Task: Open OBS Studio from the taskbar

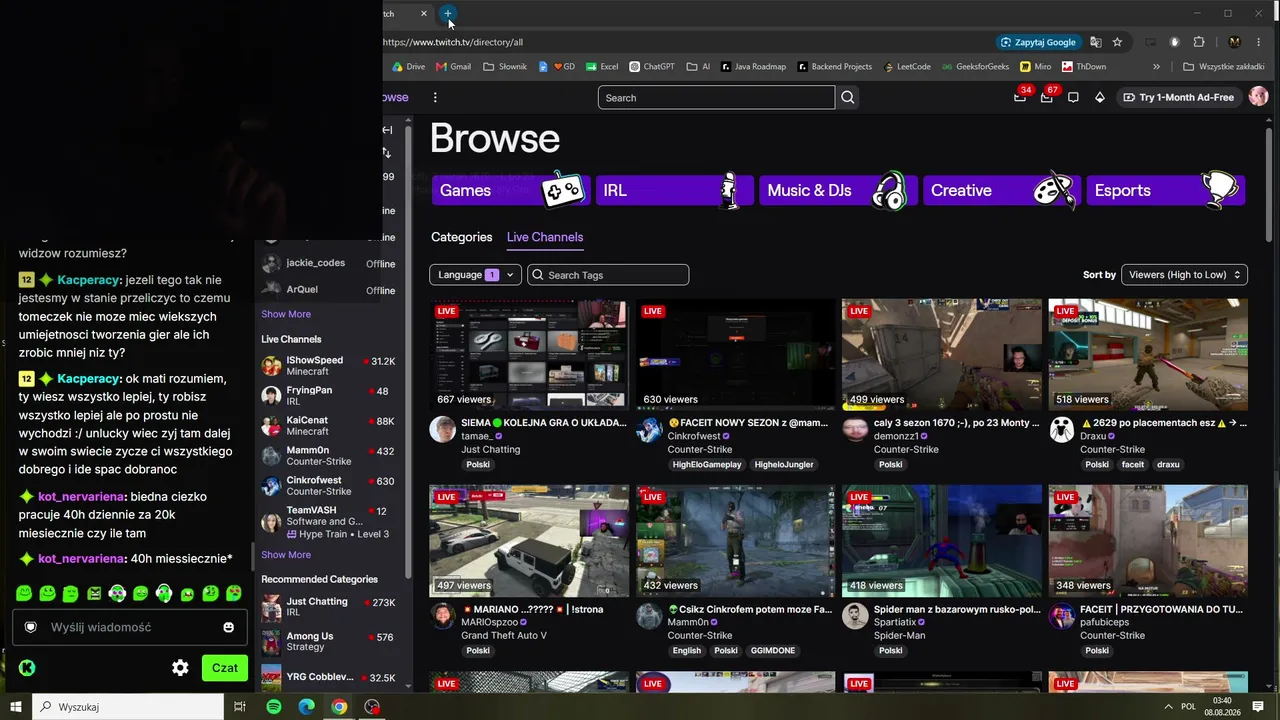Action: click(x=372, y=707)
